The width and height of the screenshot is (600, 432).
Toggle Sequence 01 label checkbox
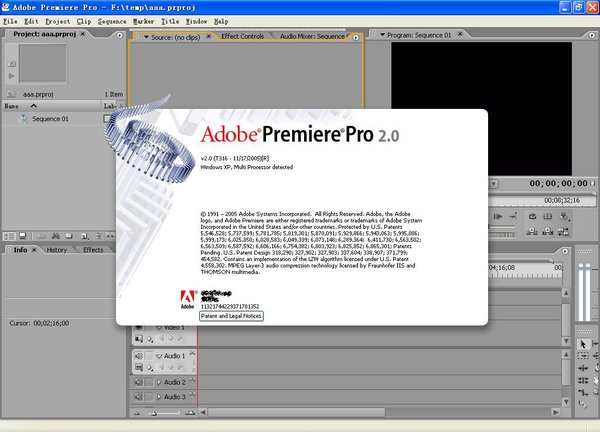[x=107, y=119]
